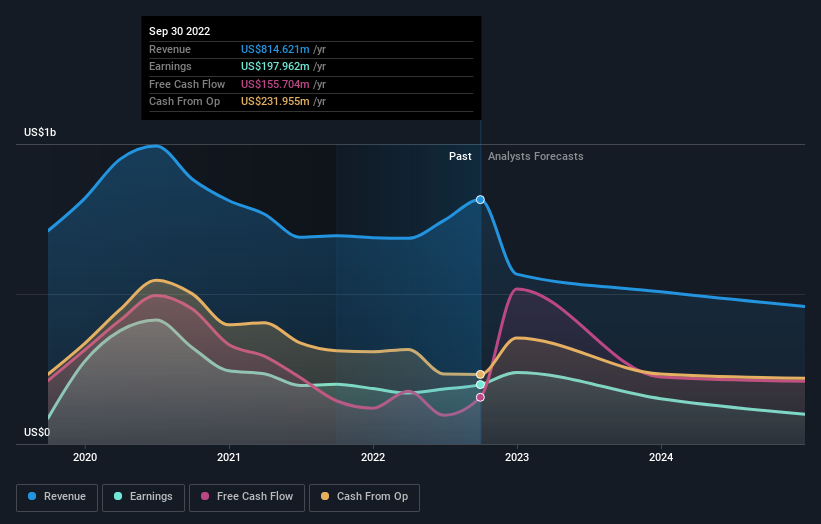Select the pink Free Cash Flow data point
The height and width of the screenshot is (524, 821).
click(x=480, y=397)
